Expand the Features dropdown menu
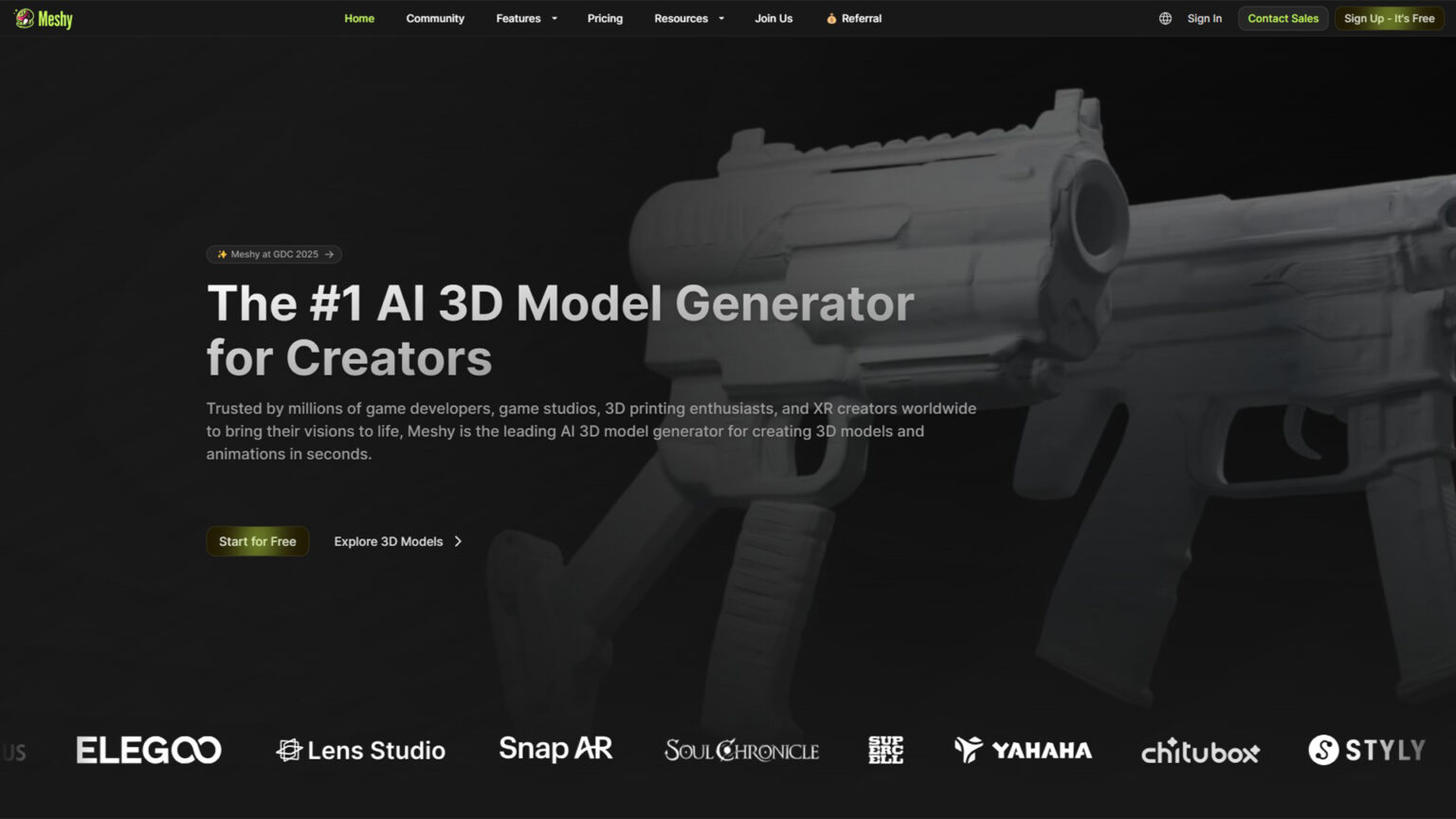 [x=526, y=18]
